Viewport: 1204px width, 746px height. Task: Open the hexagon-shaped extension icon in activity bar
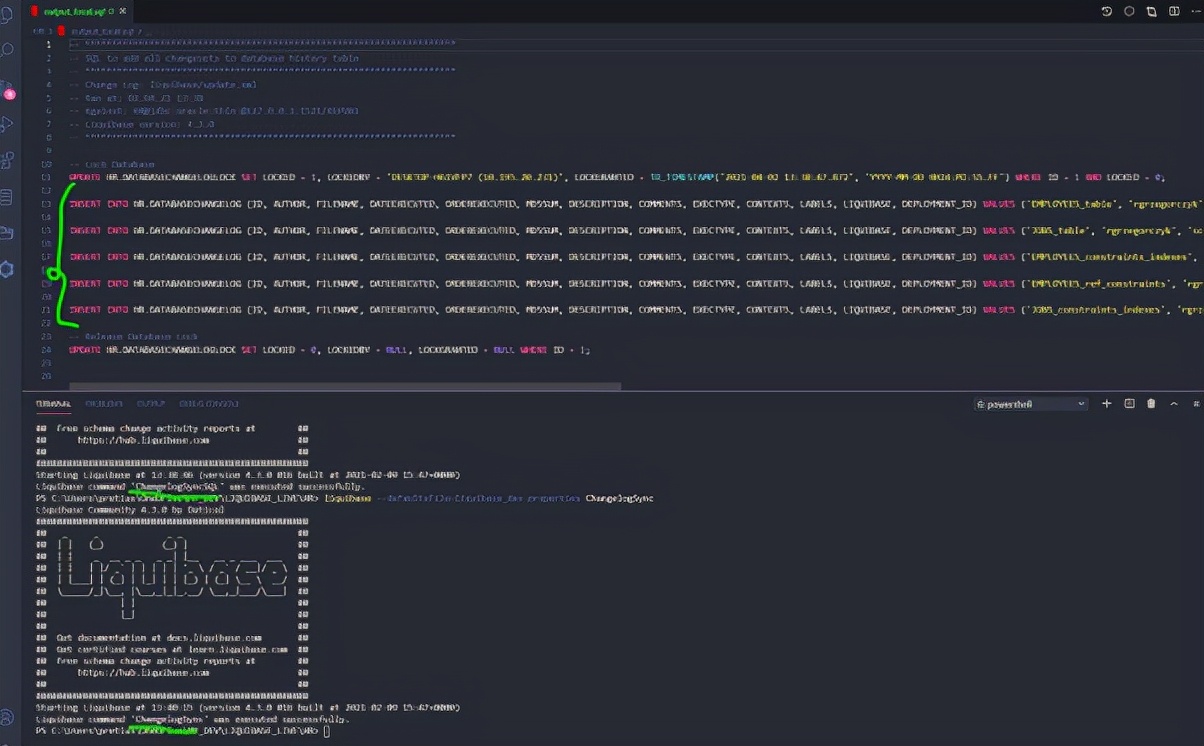pyautogui.click(x=7, y=269)
